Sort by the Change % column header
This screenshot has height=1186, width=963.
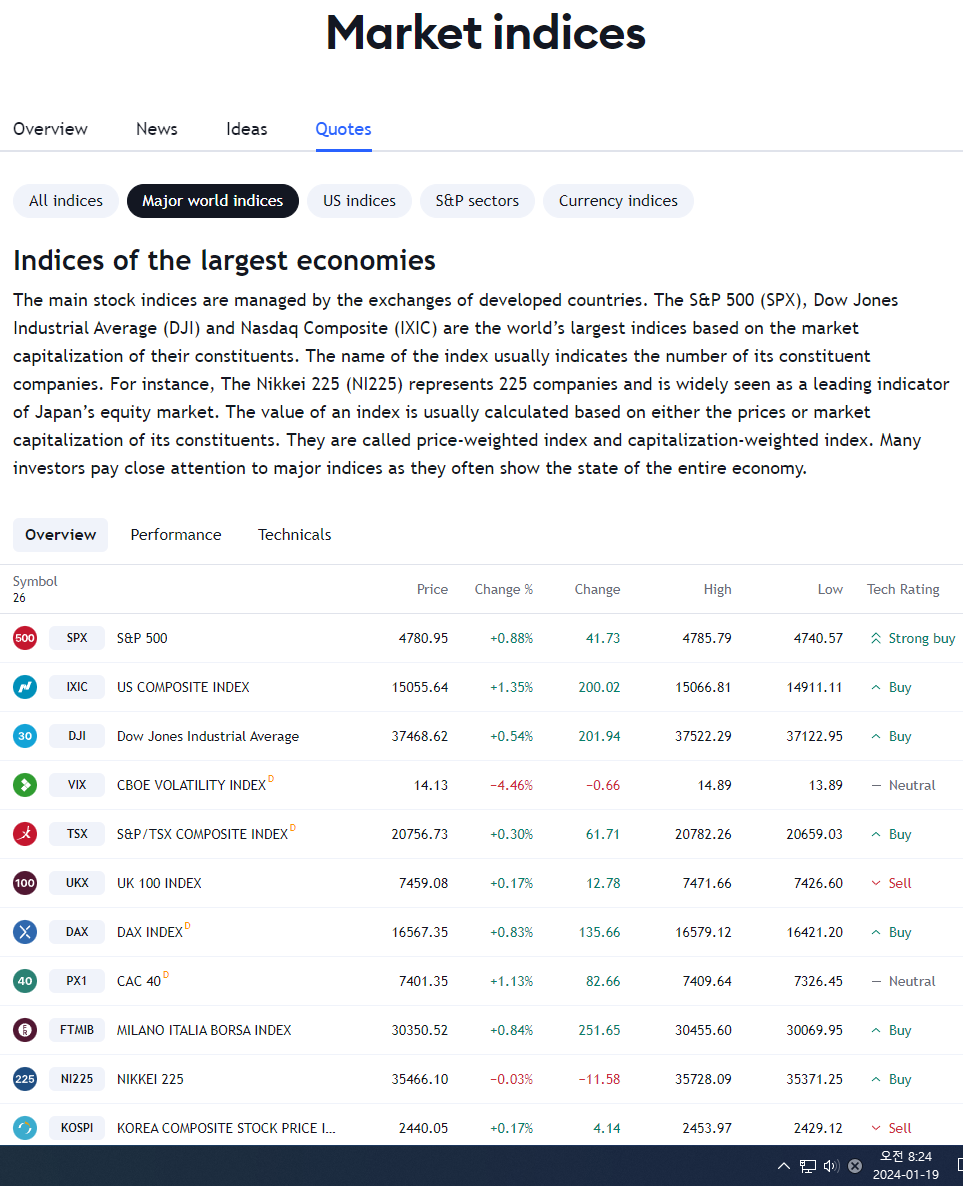pos(504,589)
